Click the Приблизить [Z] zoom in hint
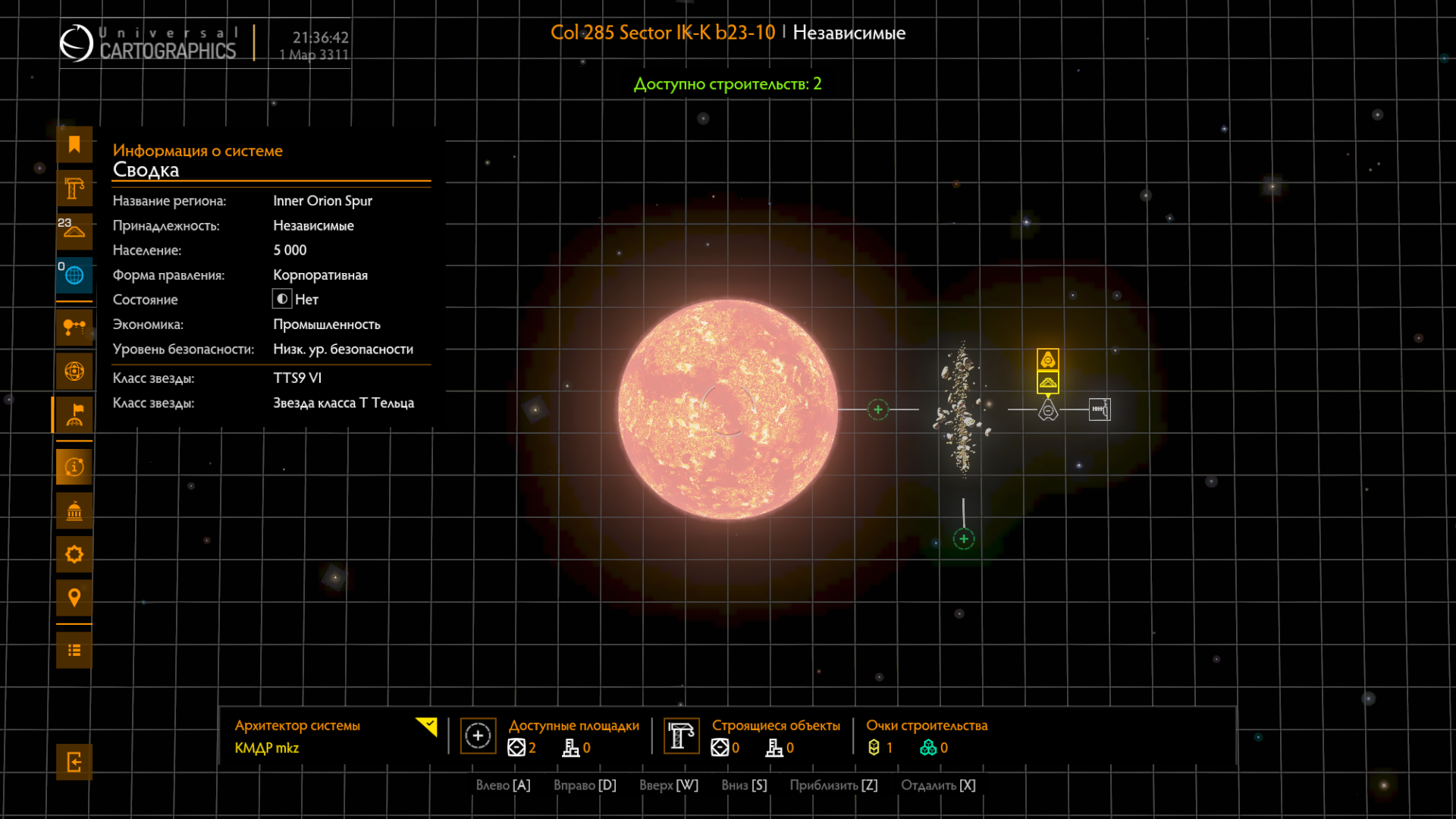The width and height of the screenshot is (1456, 819). click(x=833, y=785)
